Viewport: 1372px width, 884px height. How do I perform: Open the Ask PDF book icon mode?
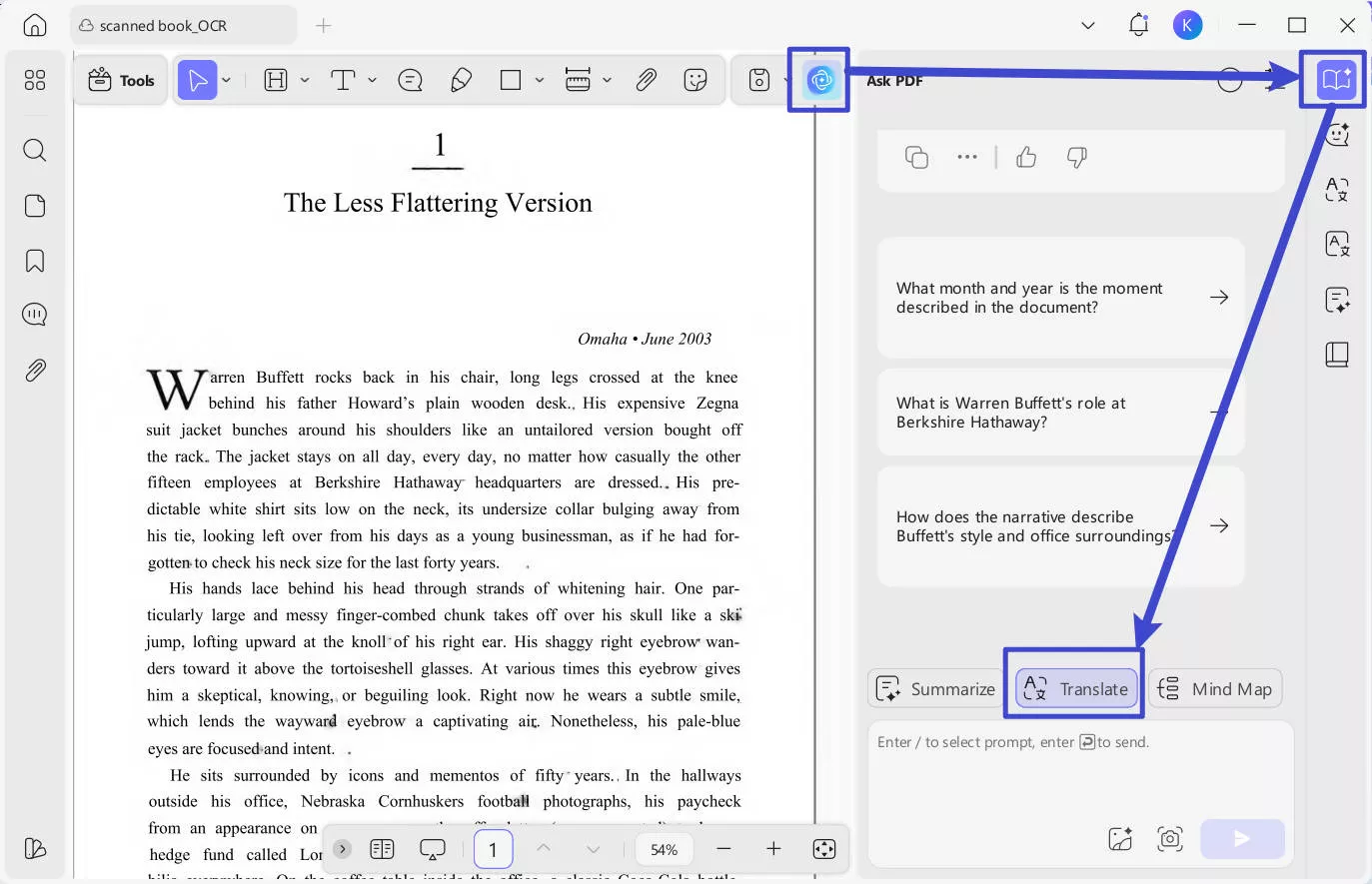[x=1336, y=78]
